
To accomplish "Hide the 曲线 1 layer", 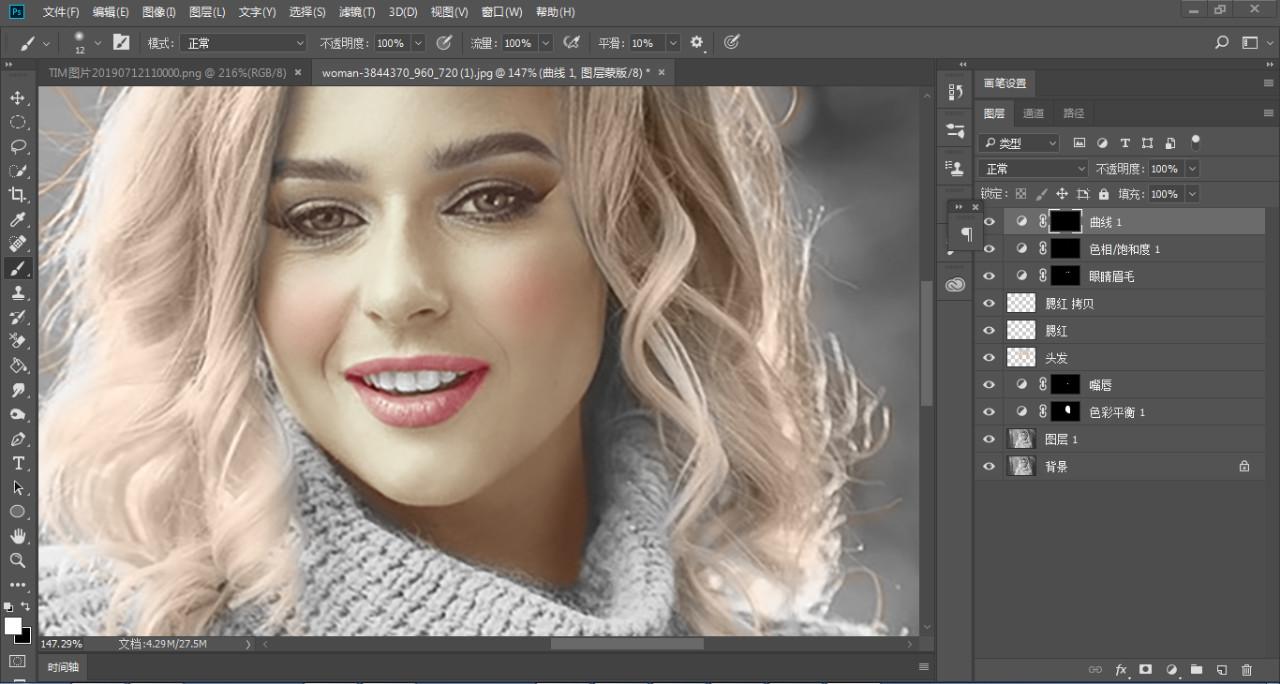I will 989,222.
